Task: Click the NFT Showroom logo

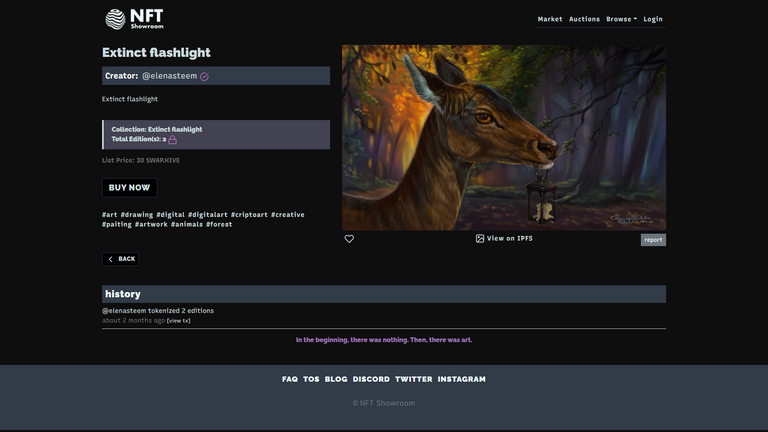Action: coord(134,19)
